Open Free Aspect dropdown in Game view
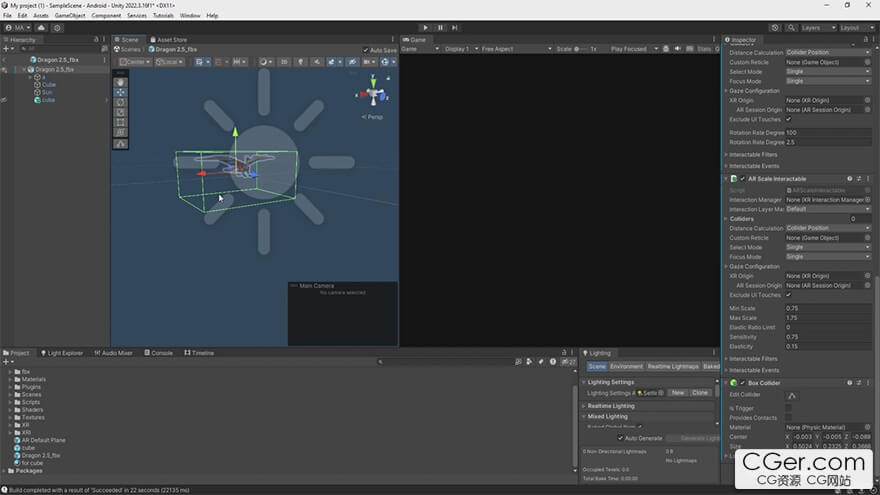880x495 pixels. tap(516, 49)
